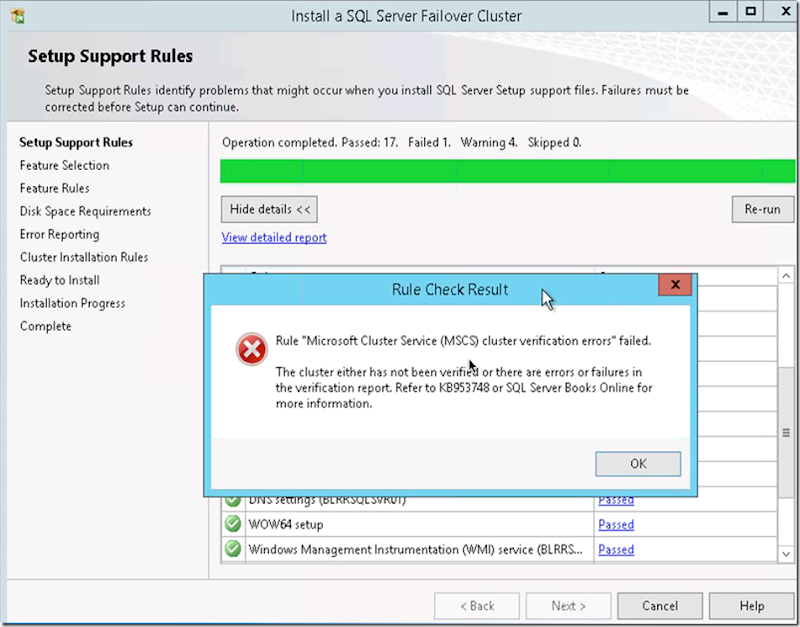Select Complete step in sidebar
Image resolution: width=800 pixels, height=627 pixels.
click(x=45, y=326)
